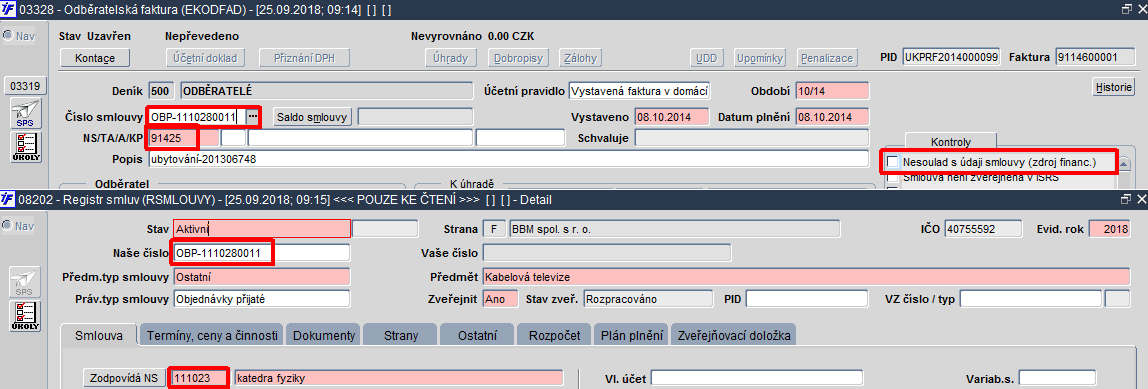This screenshot has height=389, width=1148.
Task: Click the Předm.typ smlouvy field Ostatní
Action: (x=261, y=278)
